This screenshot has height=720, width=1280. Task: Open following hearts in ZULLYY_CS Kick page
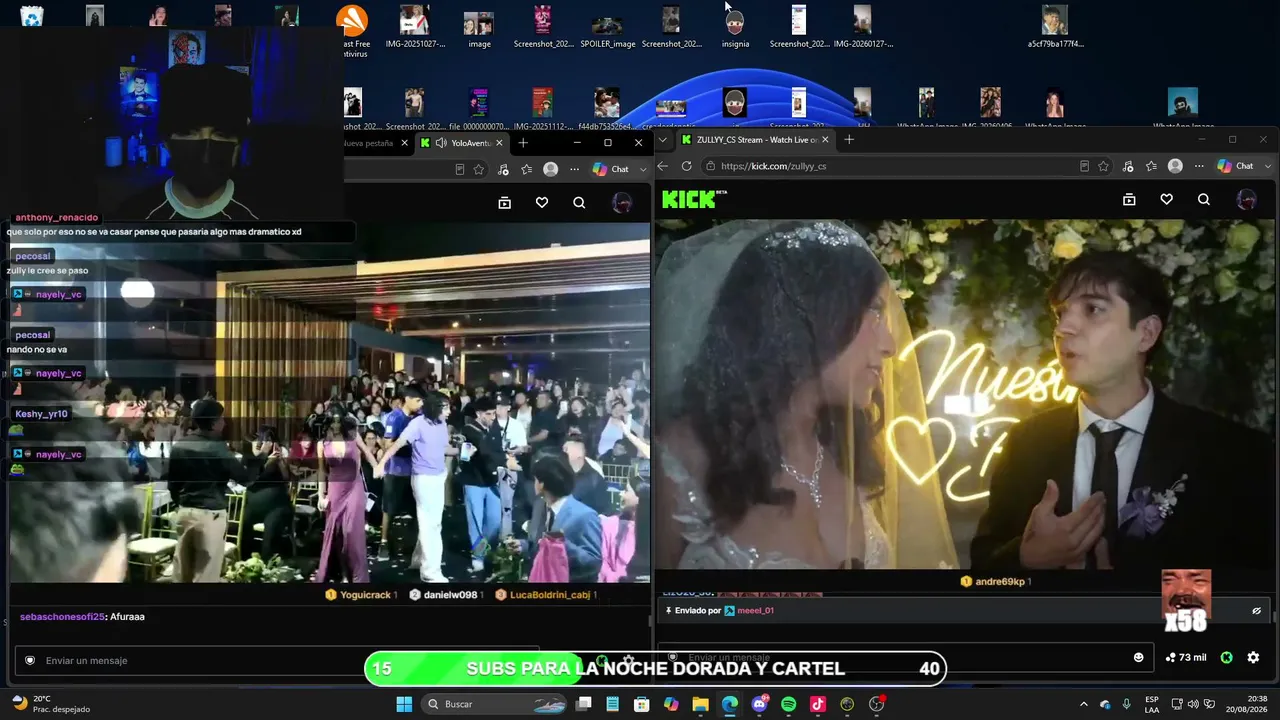tap(1166, 200)
